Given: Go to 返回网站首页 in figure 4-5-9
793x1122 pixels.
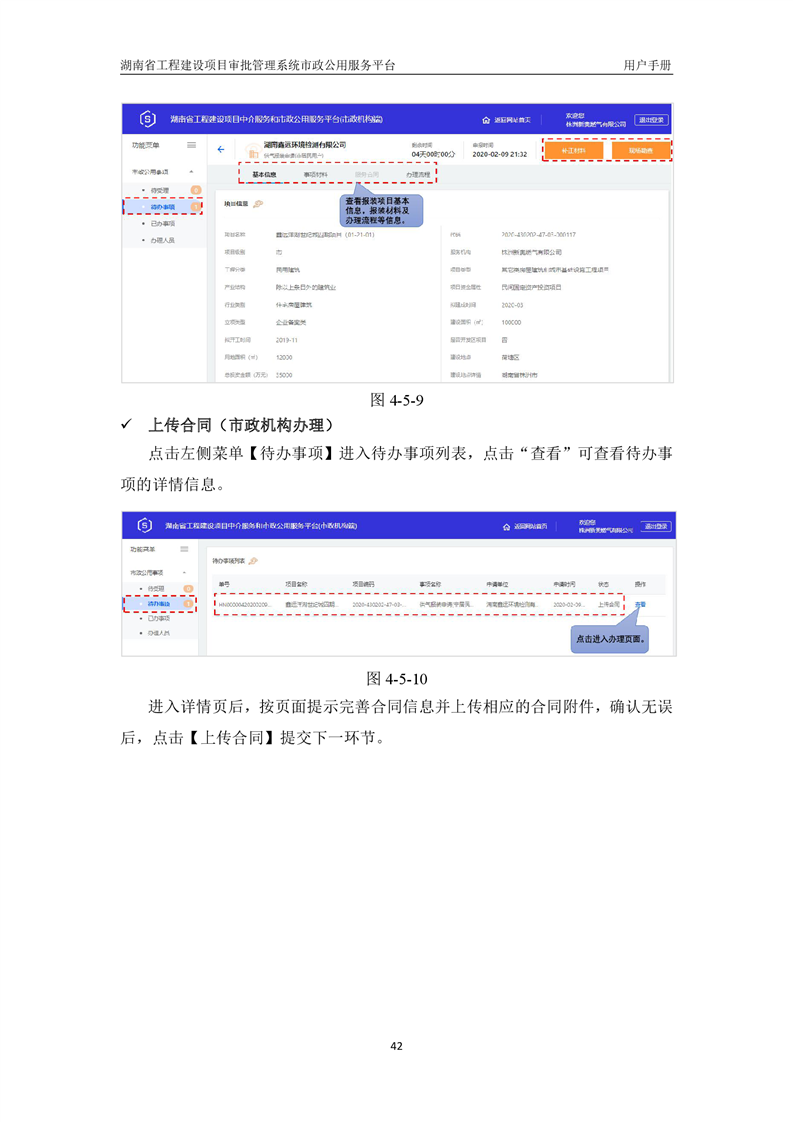Looking at the screenshot, I should click(507, 120).
